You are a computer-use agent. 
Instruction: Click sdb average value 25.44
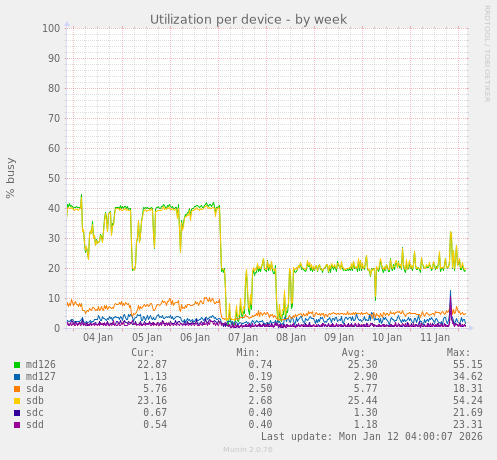(363, 401)
